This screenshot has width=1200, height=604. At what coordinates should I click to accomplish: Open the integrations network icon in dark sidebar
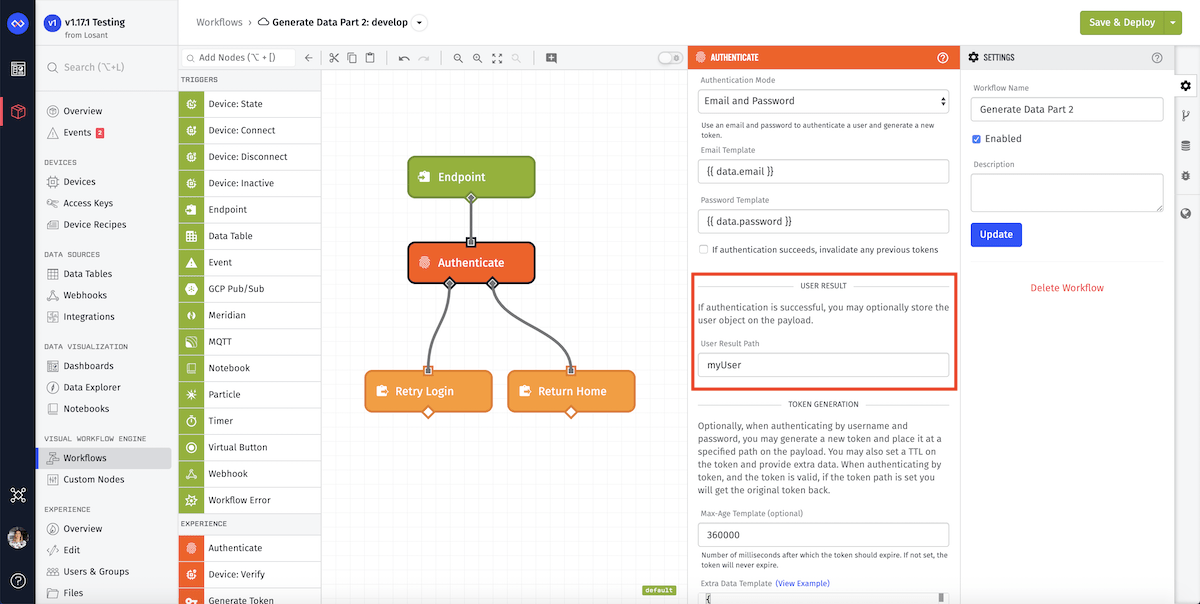[x=17, y=495]
